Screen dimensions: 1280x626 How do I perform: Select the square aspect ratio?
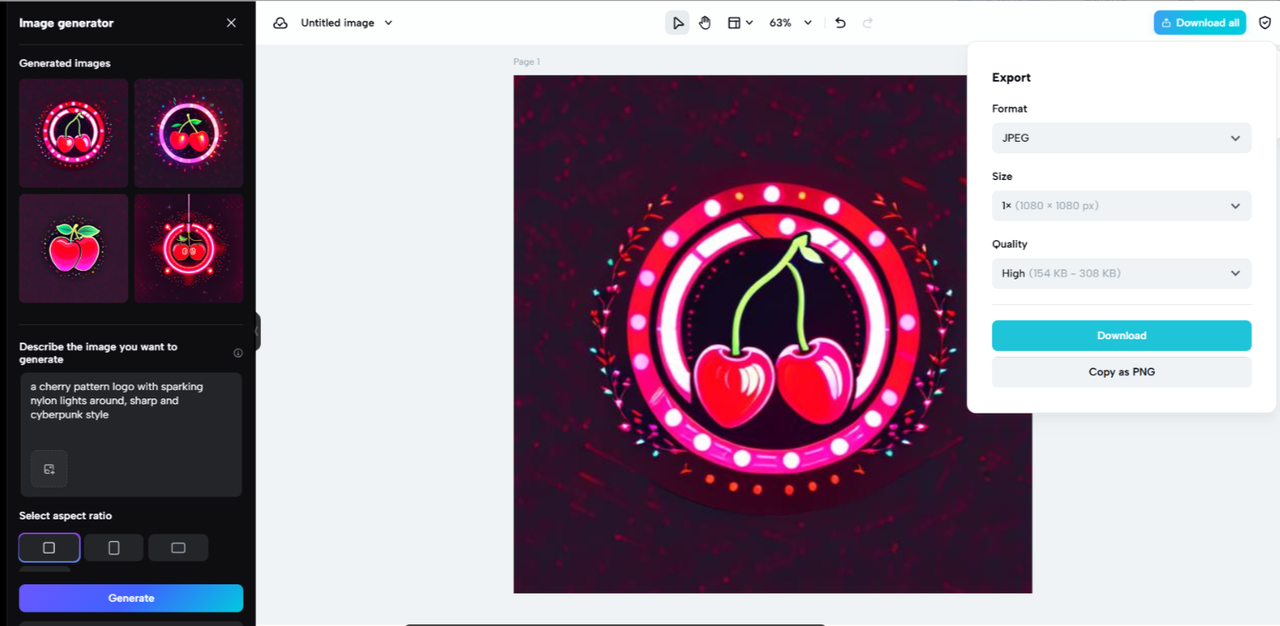tap(48, 547)
